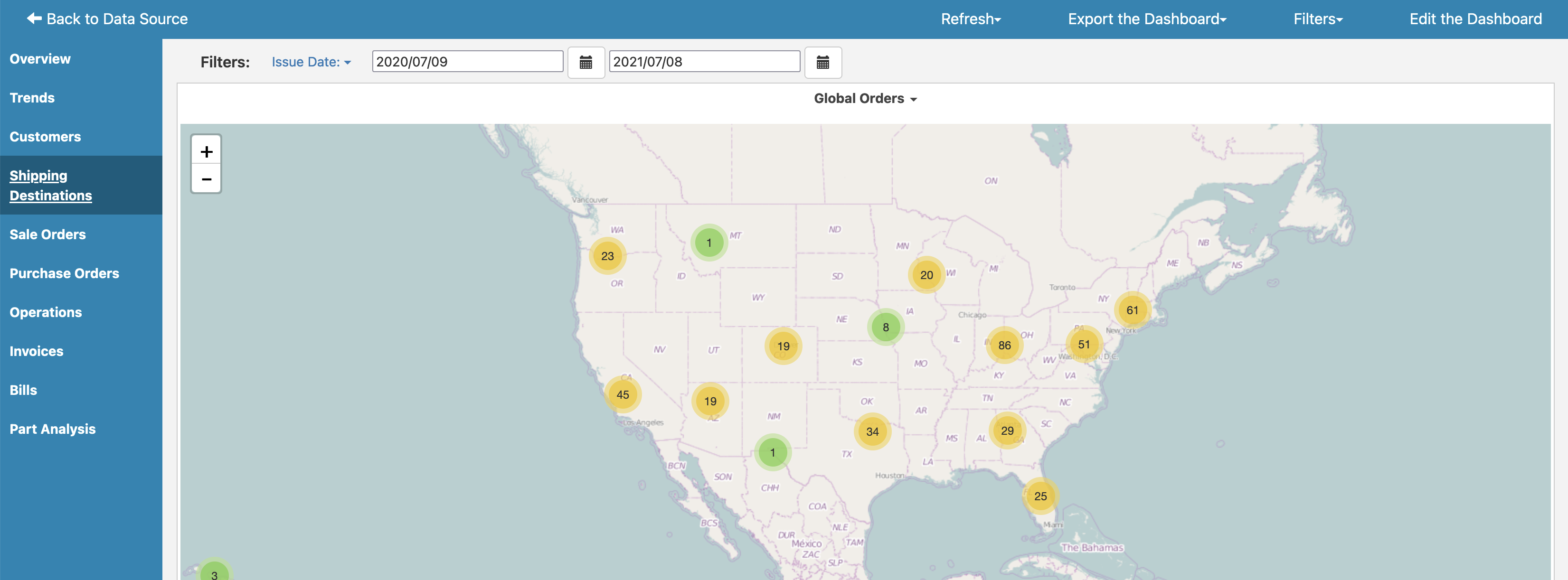This screenshot has width=1568, height=580.
Task: Click the zoom in (+) button on map
Action: point(206,150)
